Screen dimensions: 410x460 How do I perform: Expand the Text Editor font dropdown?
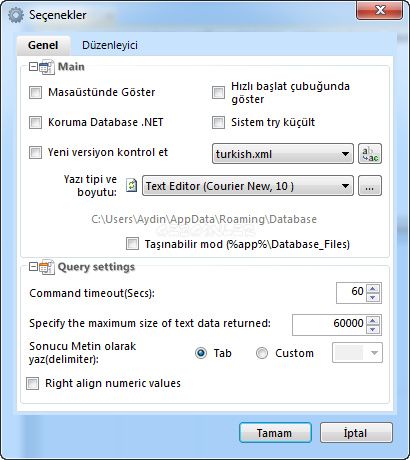248,186
